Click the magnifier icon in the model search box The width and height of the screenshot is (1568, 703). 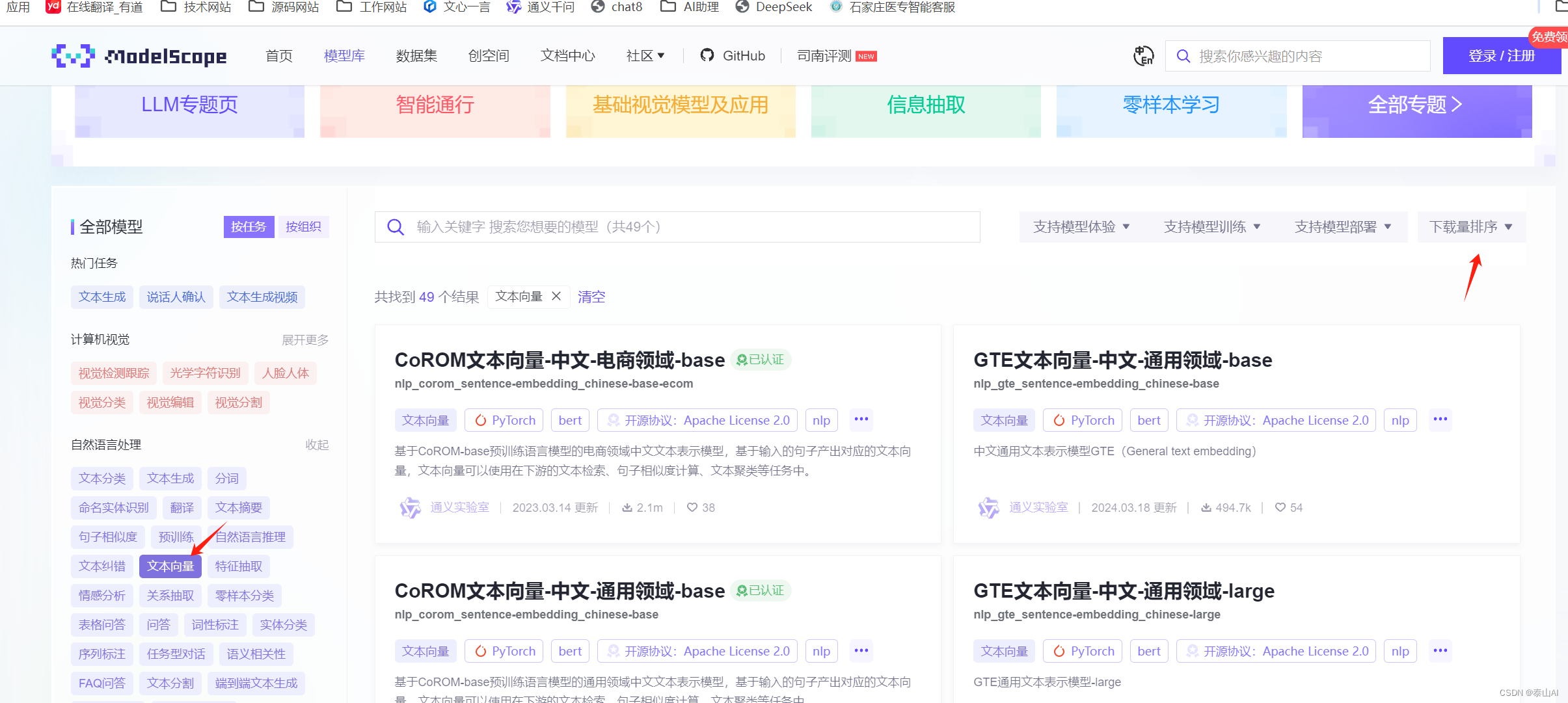click(396, 227)
